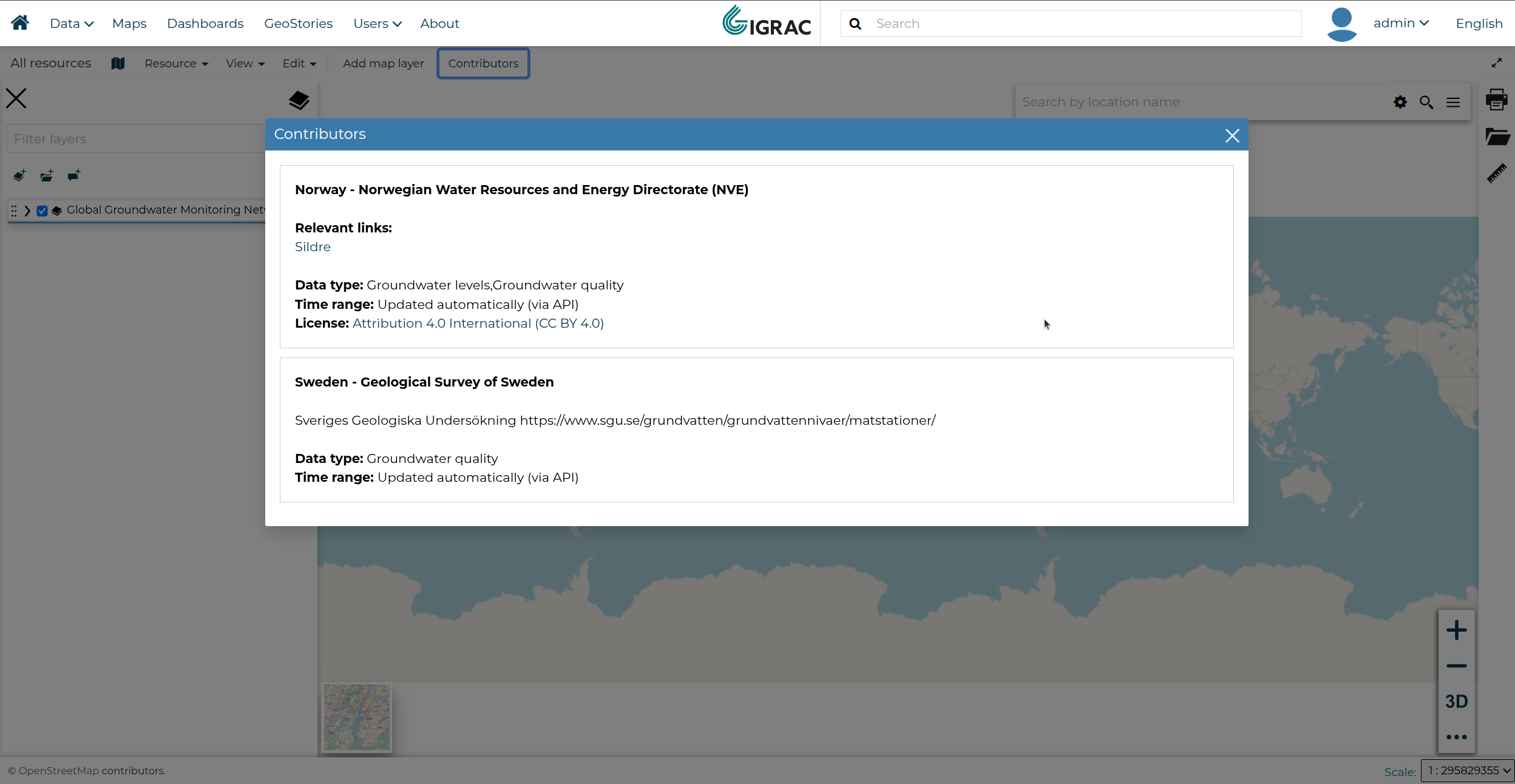Open the Resource dropdown menu
The height and width of the screenshot is (784, 1515).
[177, 64]
